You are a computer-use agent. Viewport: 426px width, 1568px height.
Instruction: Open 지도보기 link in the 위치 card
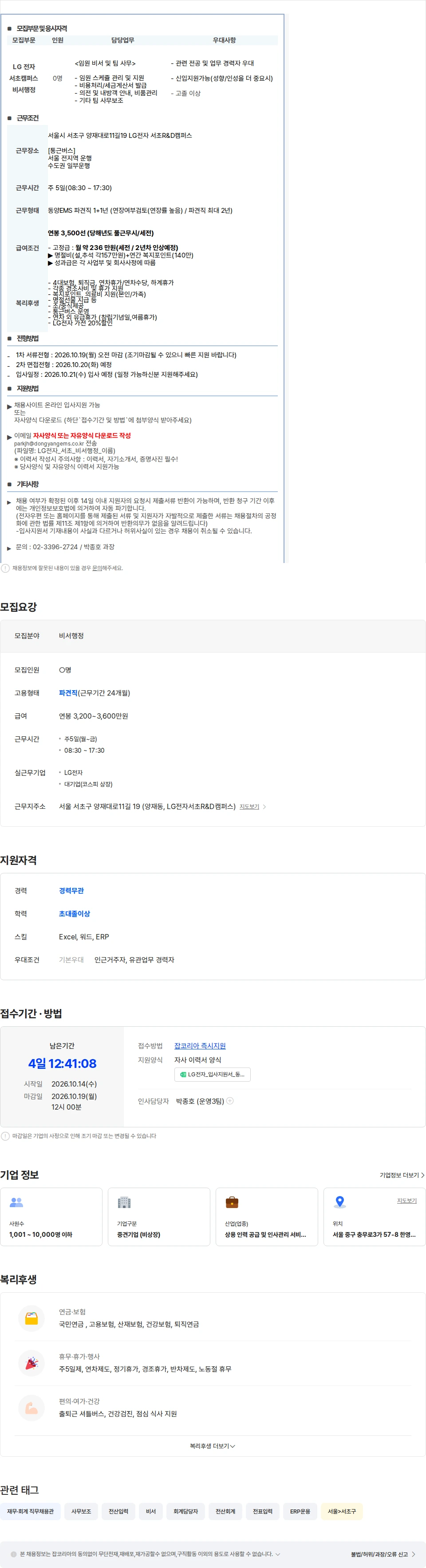(x=407, y=1200)
